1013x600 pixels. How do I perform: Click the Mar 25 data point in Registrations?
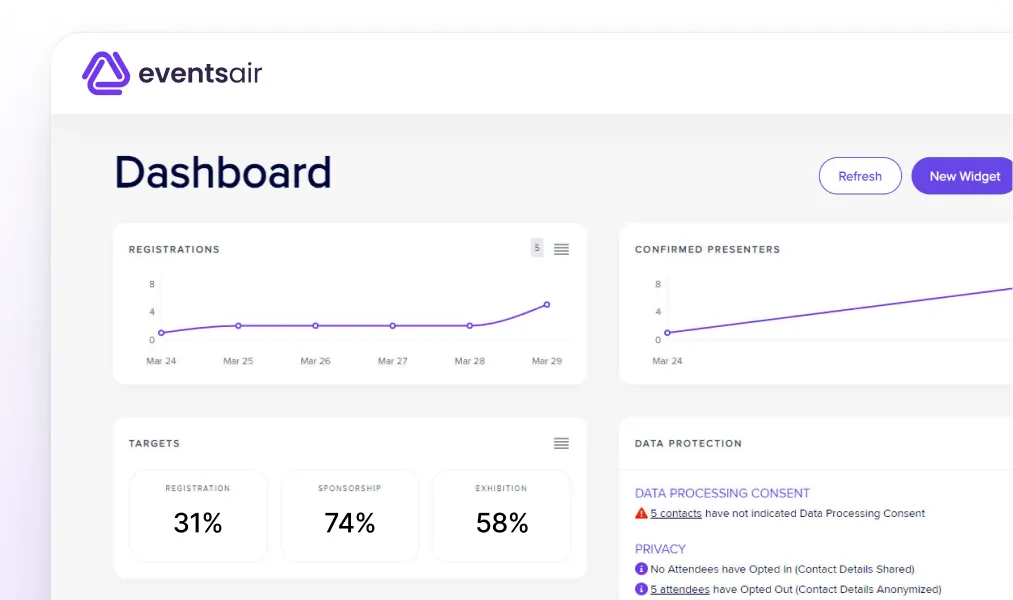pyautogui.click(x=238, y=326)
